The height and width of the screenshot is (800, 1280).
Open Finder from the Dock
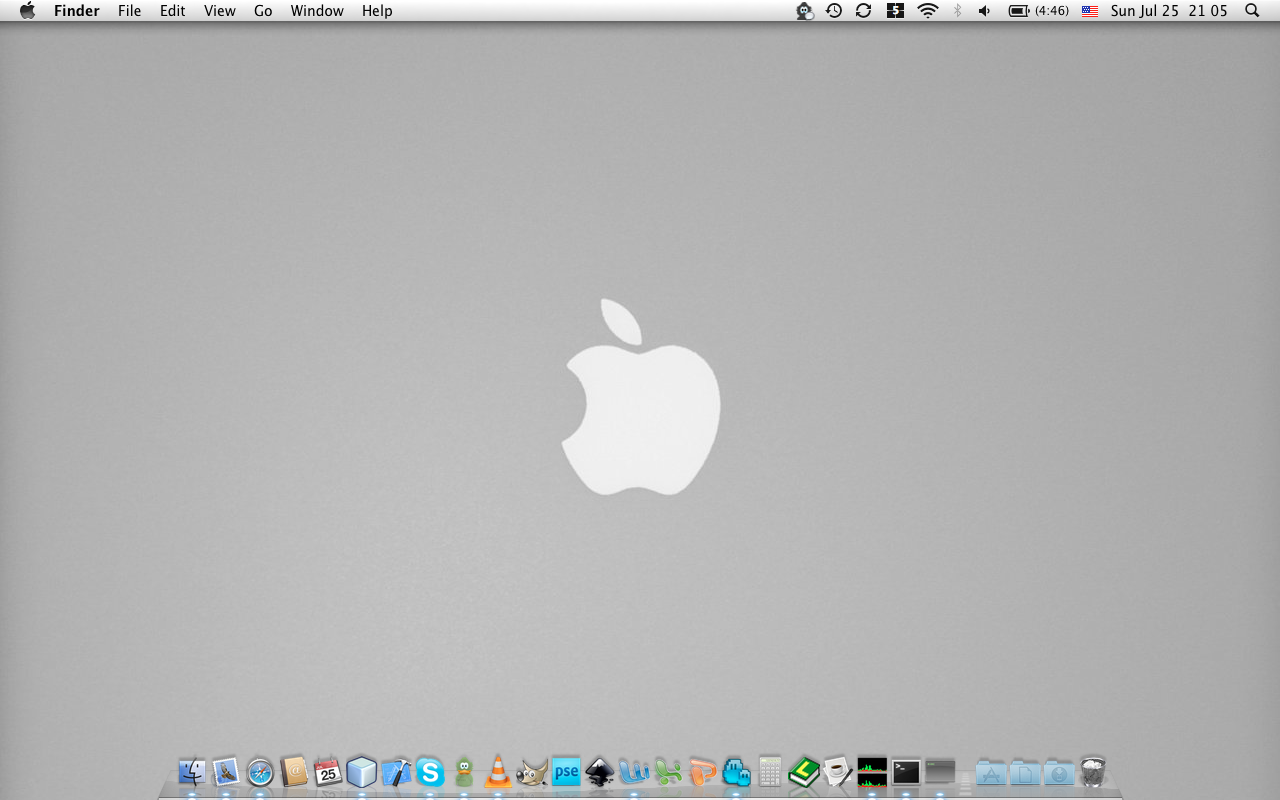point(192,772)
